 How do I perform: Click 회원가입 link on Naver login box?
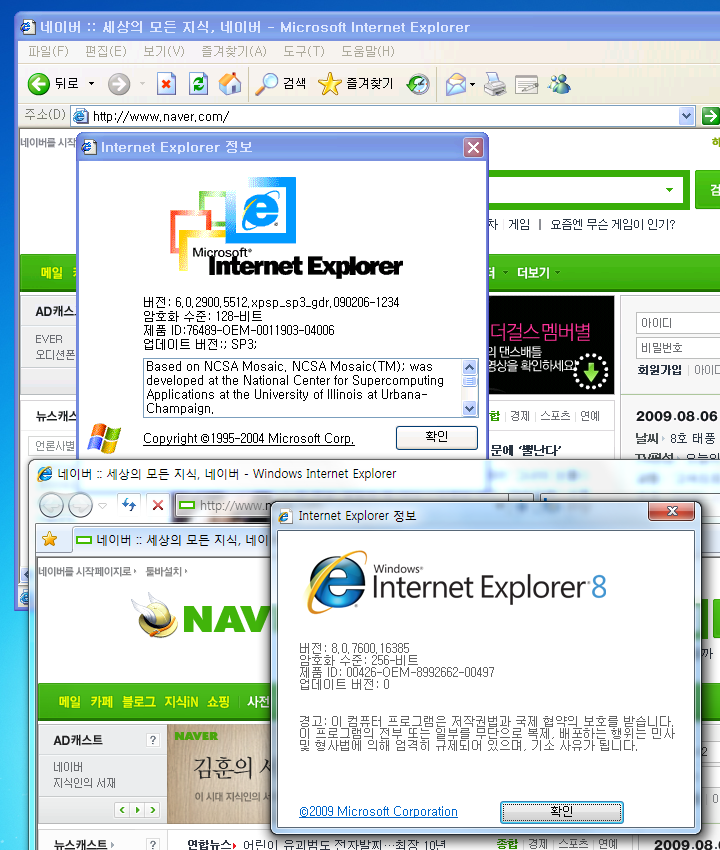[x=659, y=370]
